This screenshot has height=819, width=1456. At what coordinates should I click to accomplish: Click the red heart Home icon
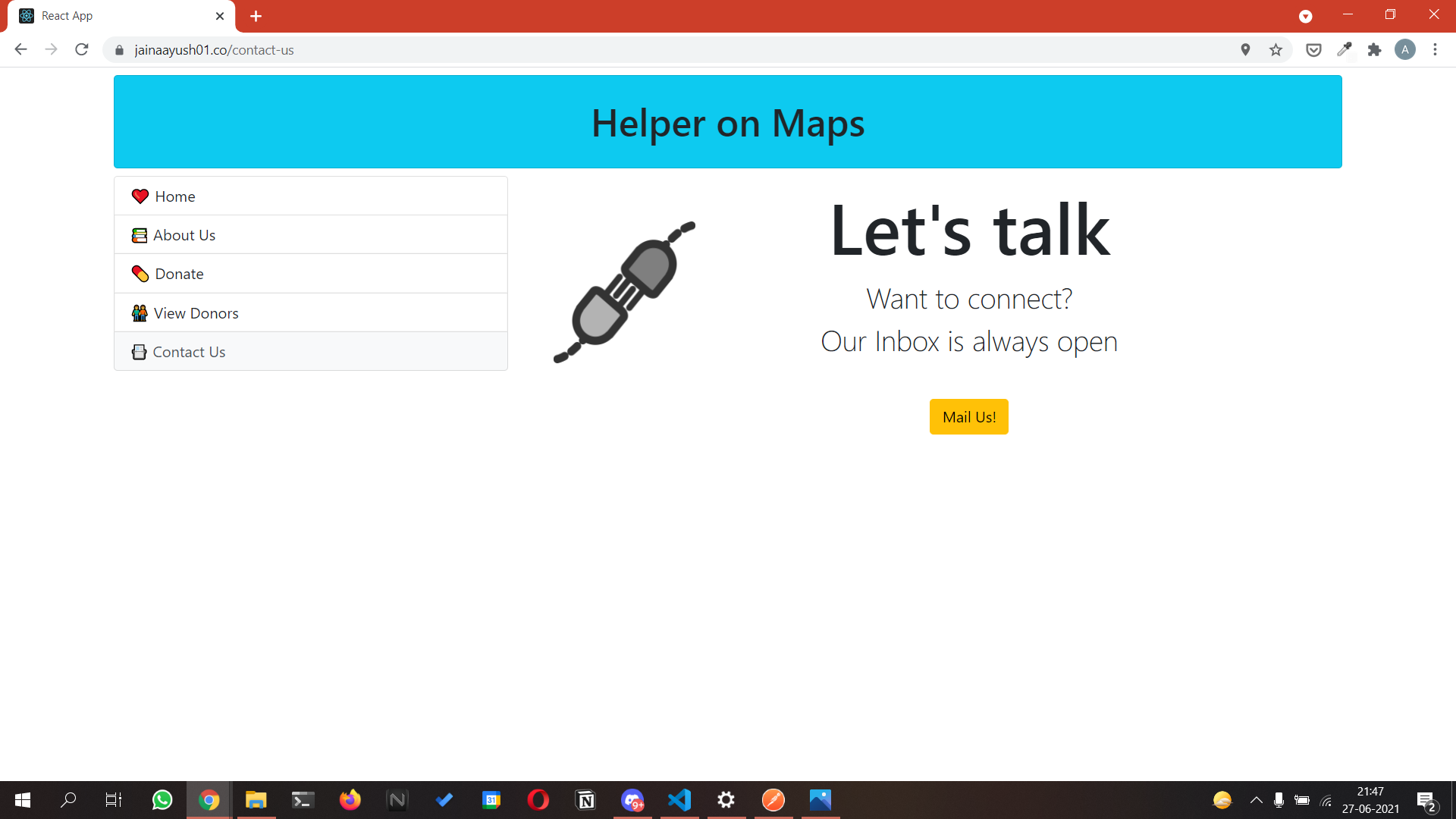point(140,196)
